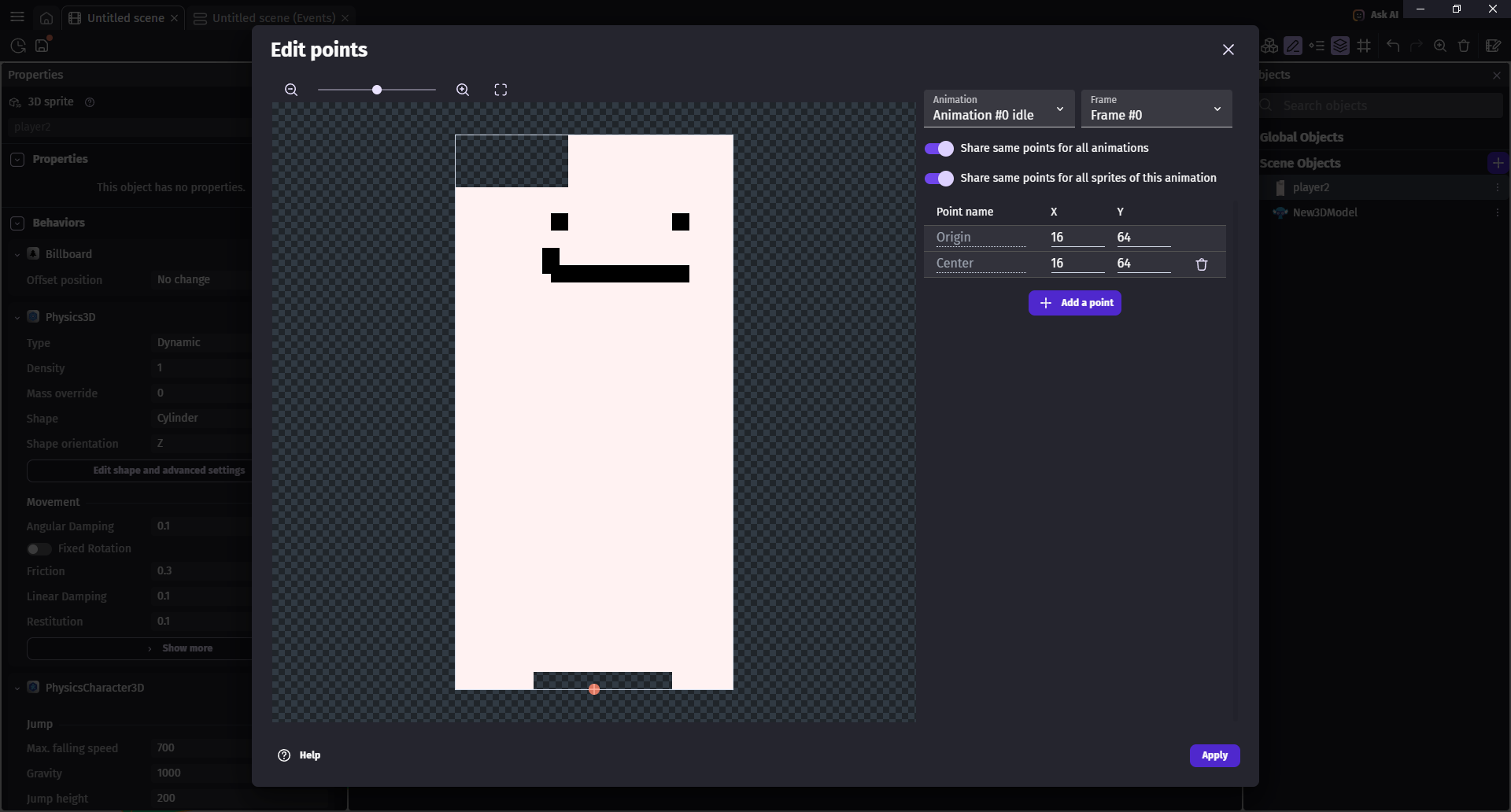Click the zoom slider handle
Screen dimensions: 1511x812
click(377, 90)
